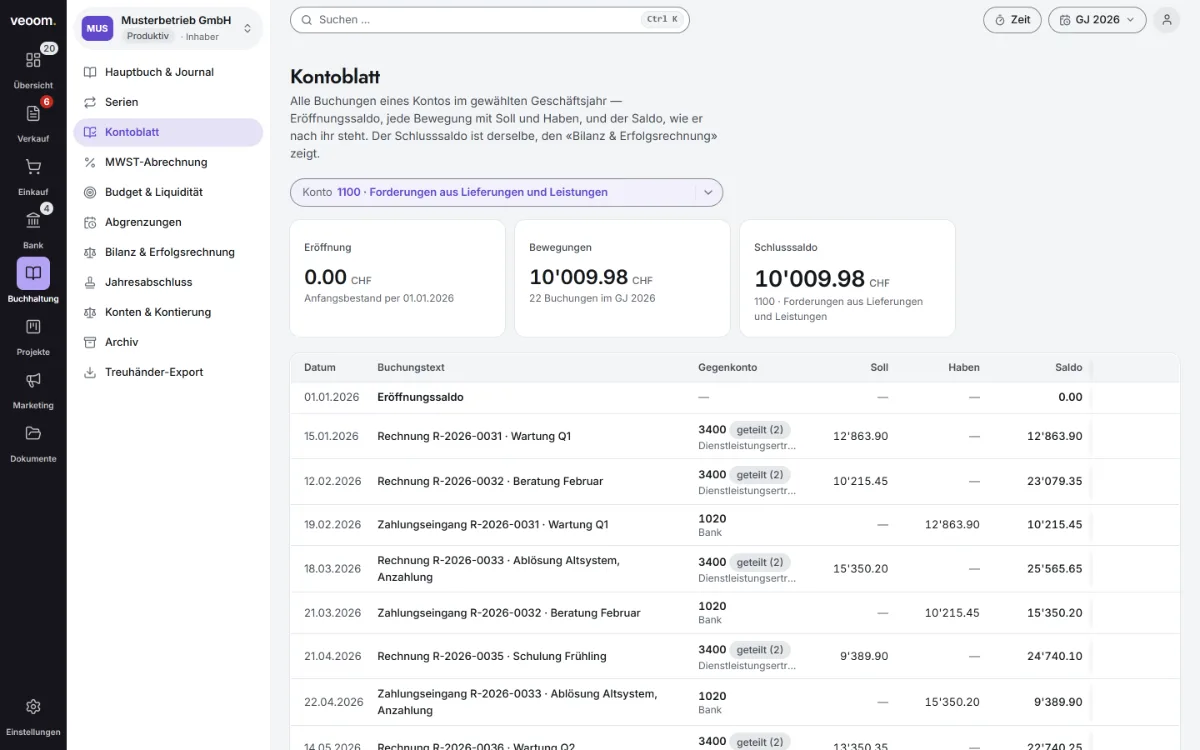This screenshot has width=1200, height=750.
Task: Click the Ctrl K shortcut badge
Action: click(662, 20)
